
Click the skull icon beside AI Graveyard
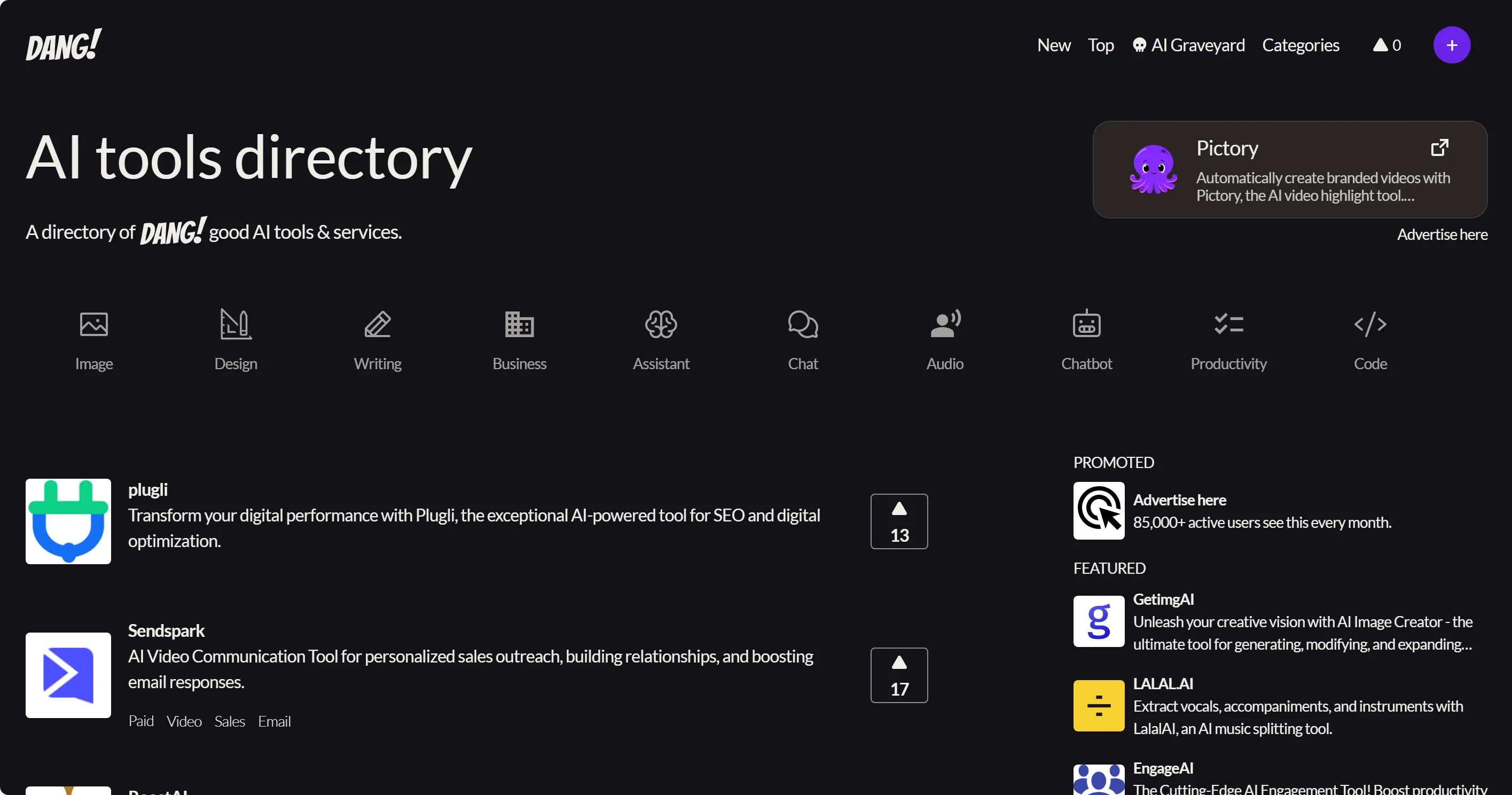point(1139,45)
